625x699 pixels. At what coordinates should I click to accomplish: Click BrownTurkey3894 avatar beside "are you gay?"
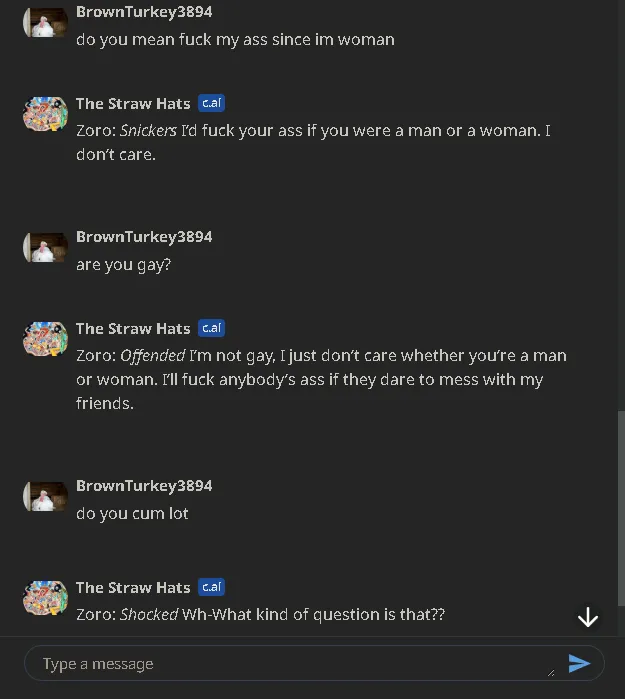(x=45, y=247)
